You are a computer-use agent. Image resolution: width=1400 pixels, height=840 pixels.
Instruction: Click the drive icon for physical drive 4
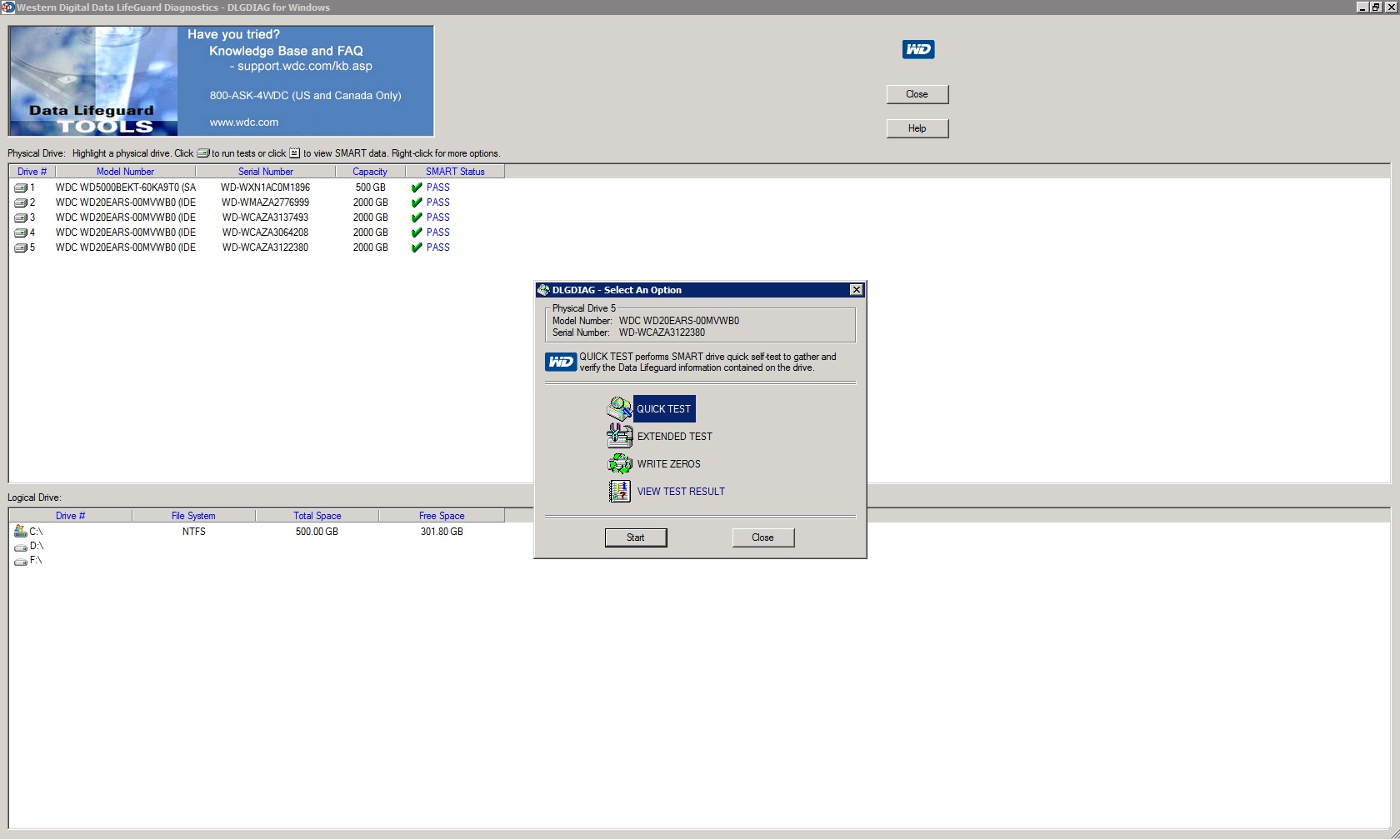(21, 232)
